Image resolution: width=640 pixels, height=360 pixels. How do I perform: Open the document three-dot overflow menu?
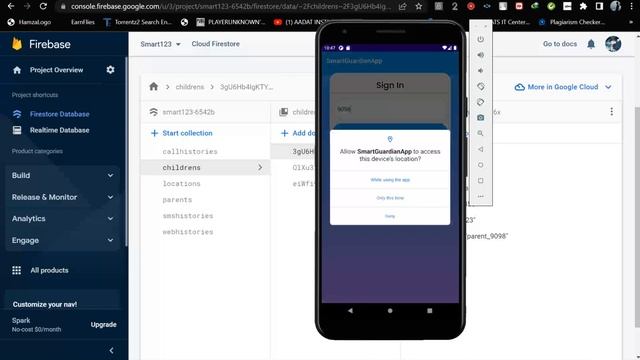611,111
